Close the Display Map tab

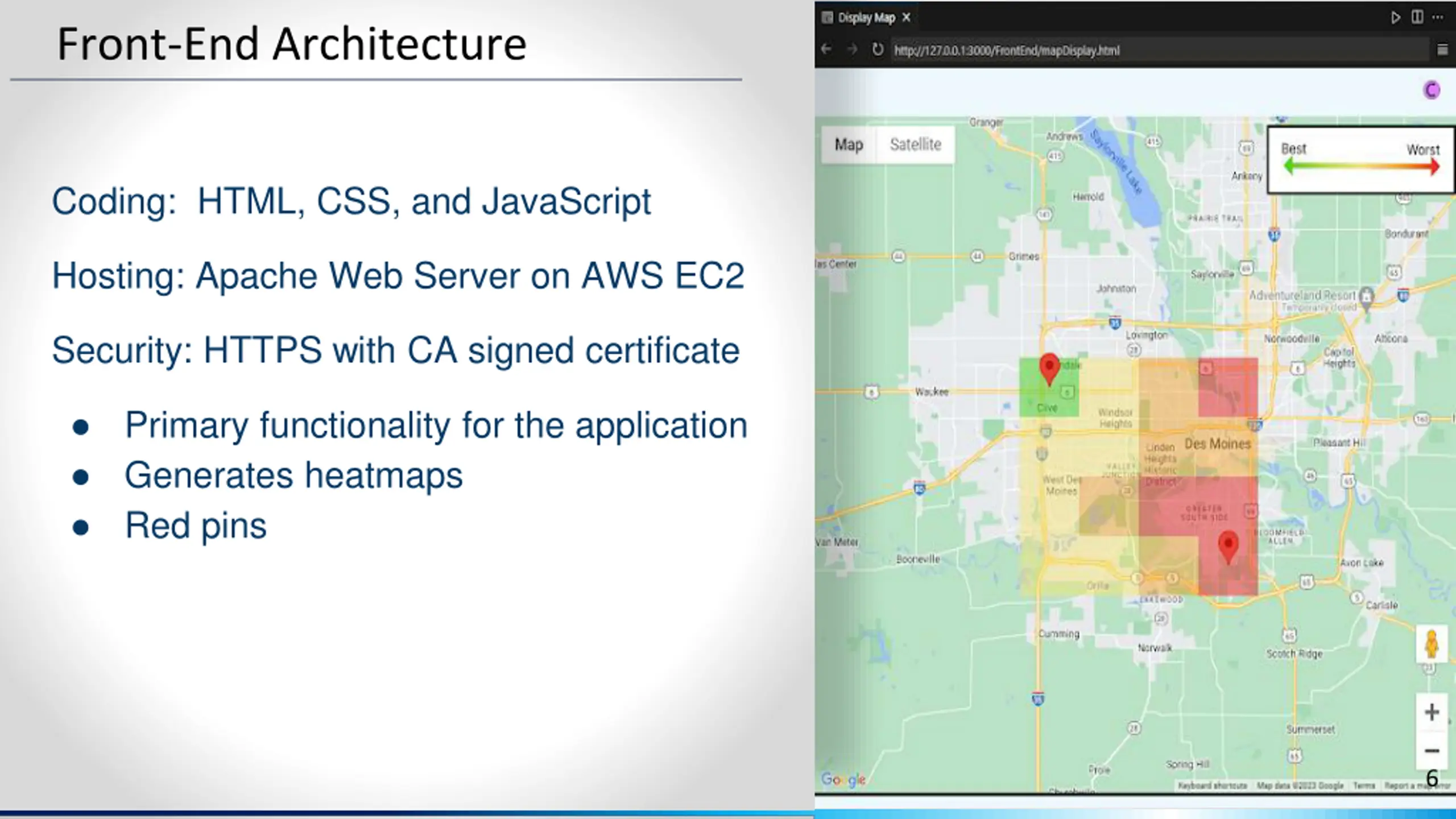(x=907, y=18)
